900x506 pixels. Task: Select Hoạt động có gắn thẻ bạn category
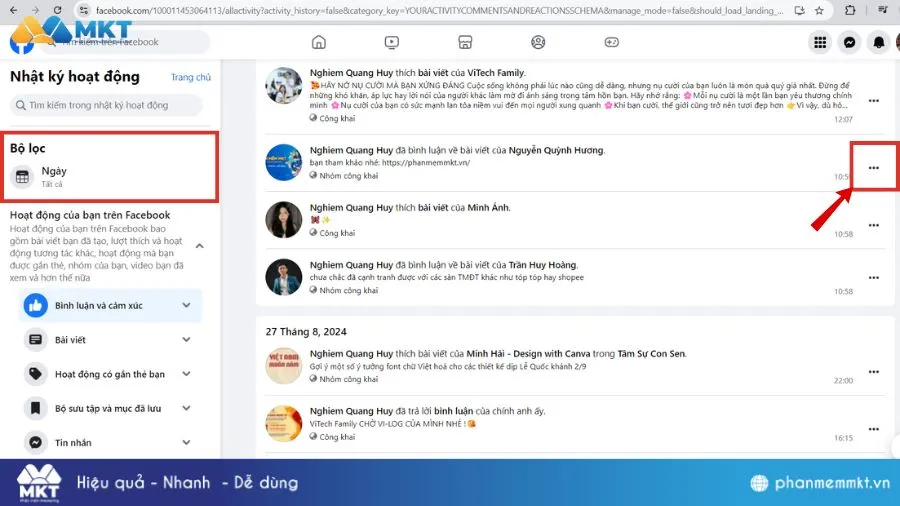(x=111, y=374)
